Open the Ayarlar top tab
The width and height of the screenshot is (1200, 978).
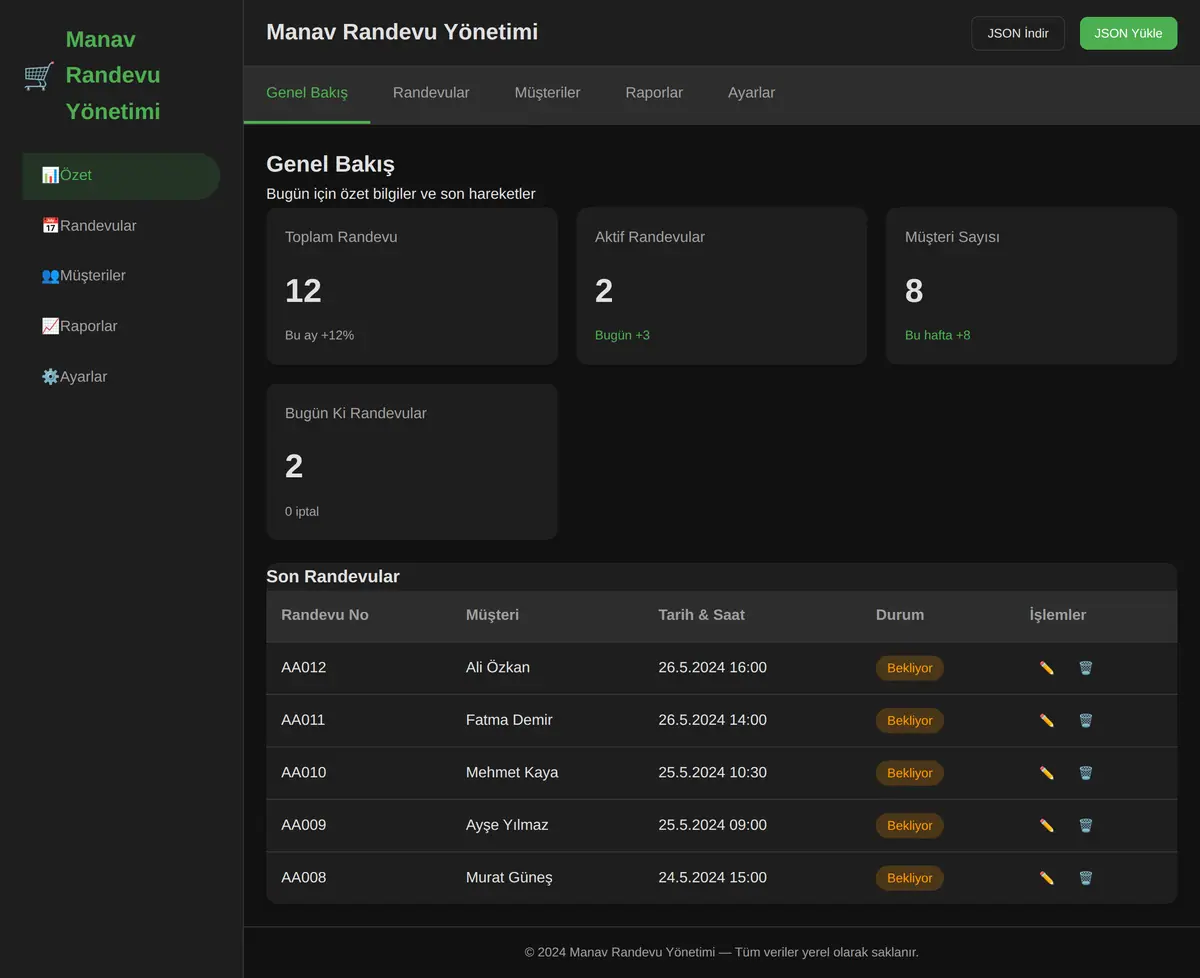[x=751, y=93]
